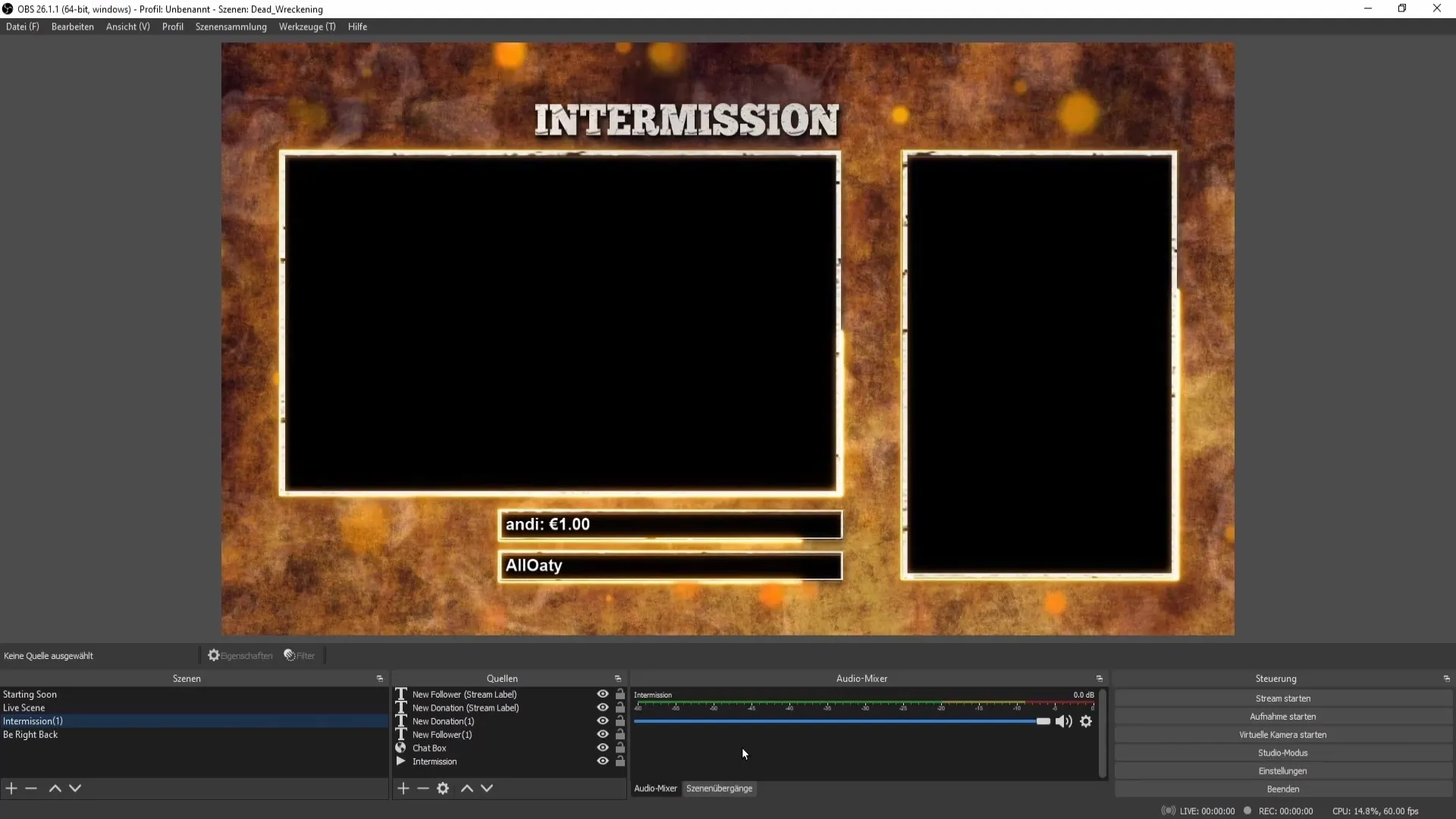
Task: Move source up in Quellen toolbar
Action: coord(467,789)
